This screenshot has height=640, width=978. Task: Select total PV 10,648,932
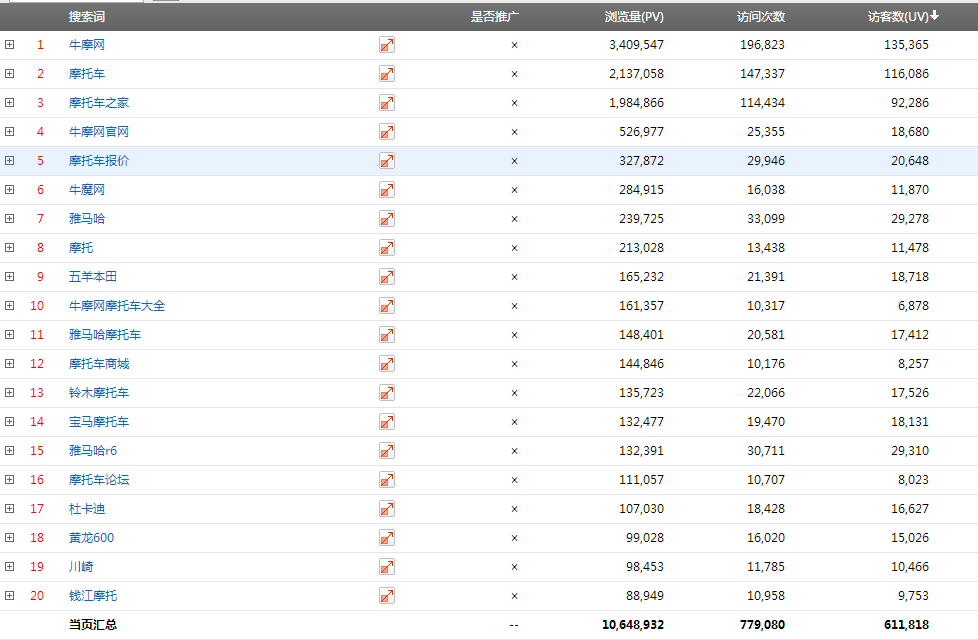(x=632, y=625)
